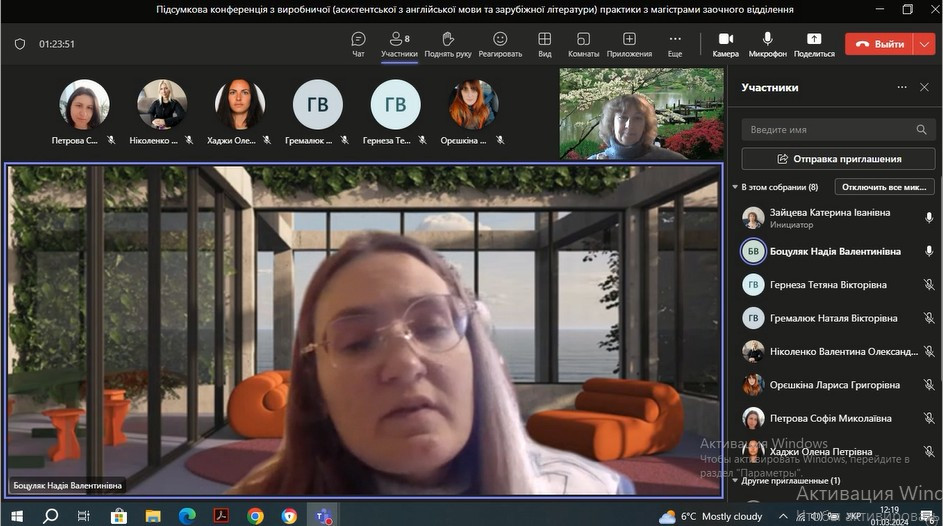
Task: Open the dropdown arrow beside Выйти
Action: click(x=924, y=44)
